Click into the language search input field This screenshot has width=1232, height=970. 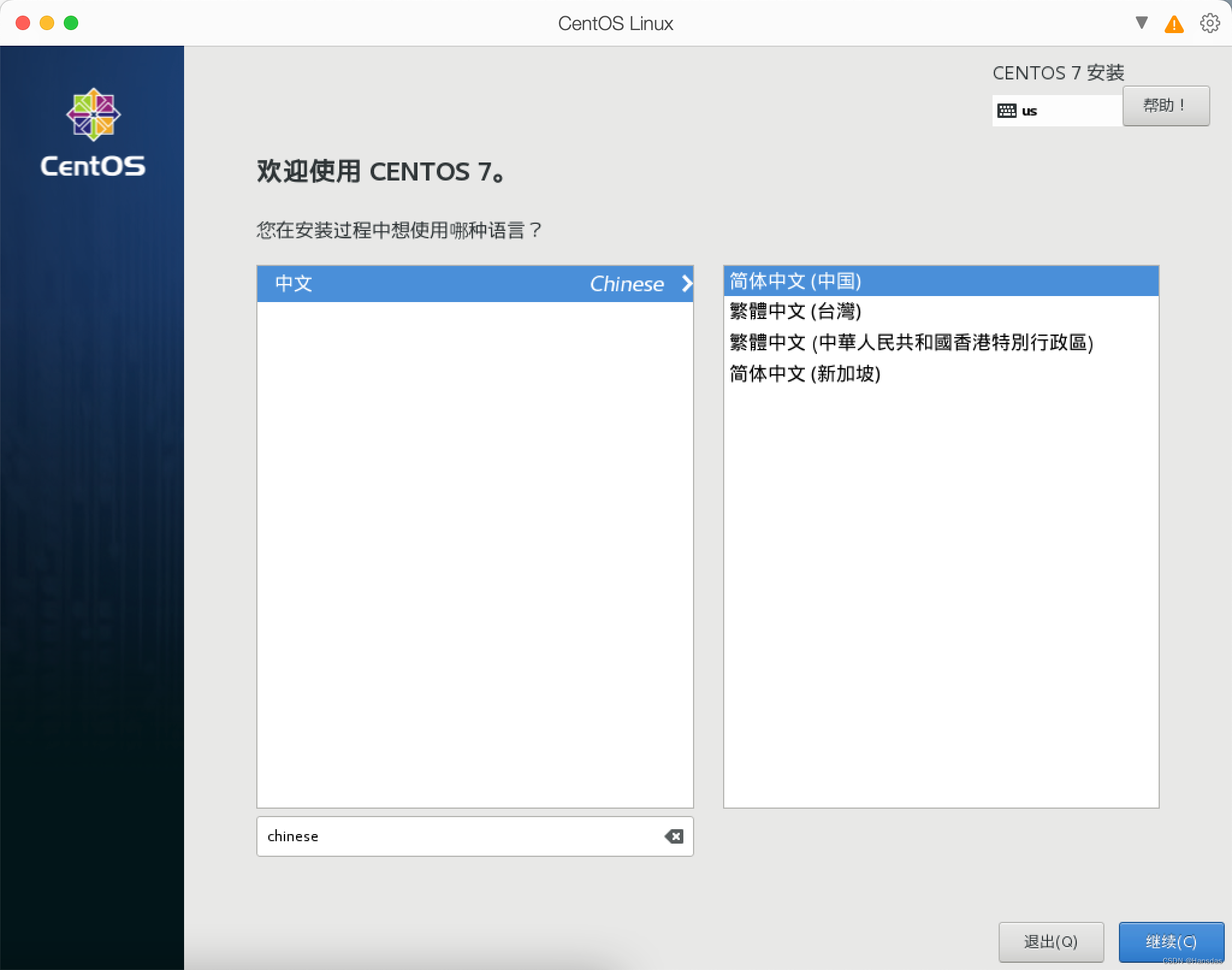[x=457, y=836]
